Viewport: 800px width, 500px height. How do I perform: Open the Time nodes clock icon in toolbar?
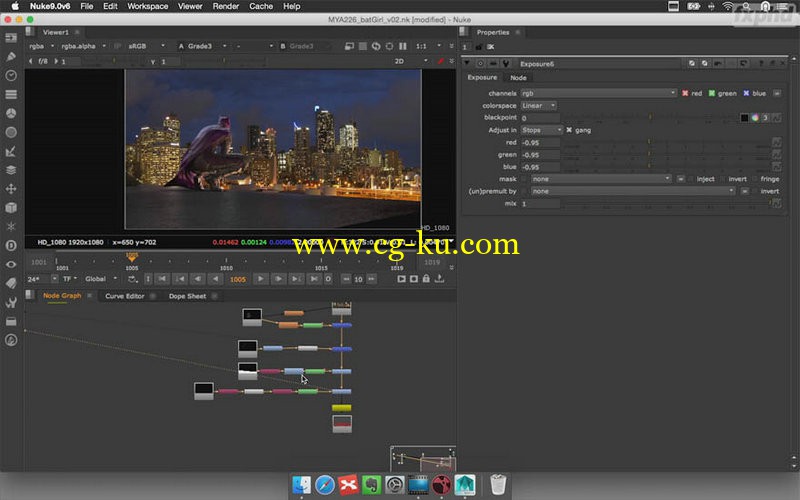11,76
